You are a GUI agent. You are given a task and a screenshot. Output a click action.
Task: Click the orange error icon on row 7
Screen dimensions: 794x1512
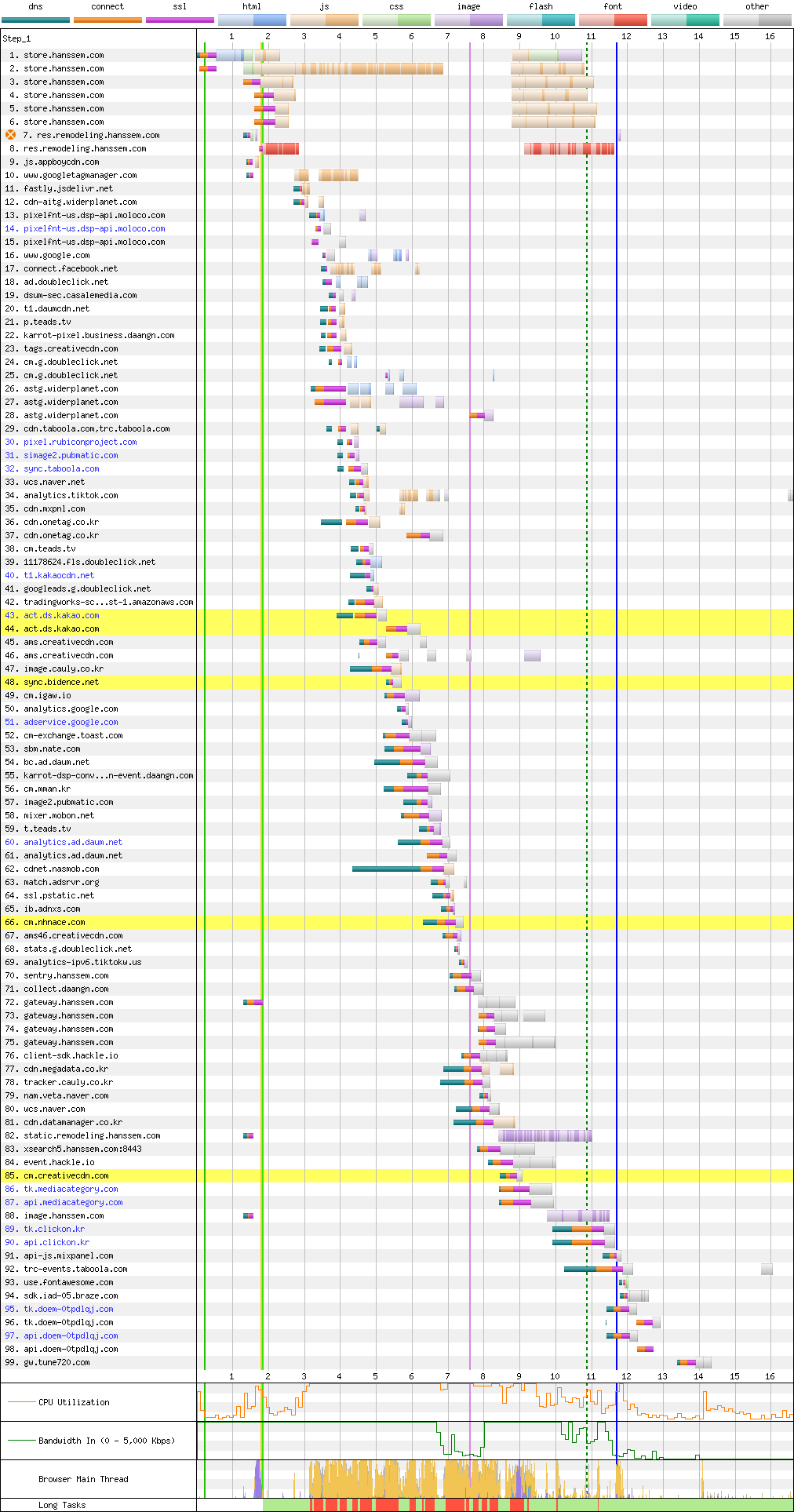(11, 135)
